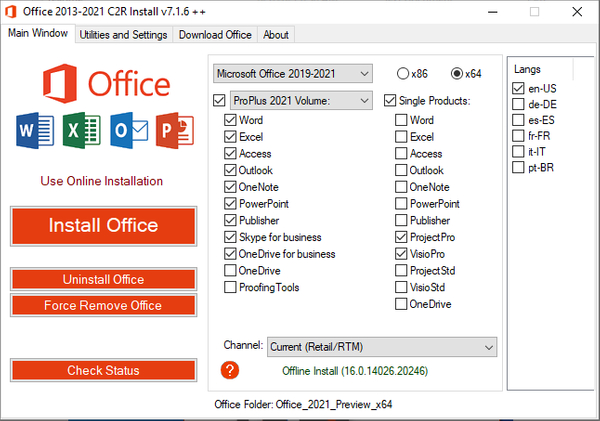The image size is (600, 421).
Task: Switch to Utilities and Settings tab
Action: [123, 34]
